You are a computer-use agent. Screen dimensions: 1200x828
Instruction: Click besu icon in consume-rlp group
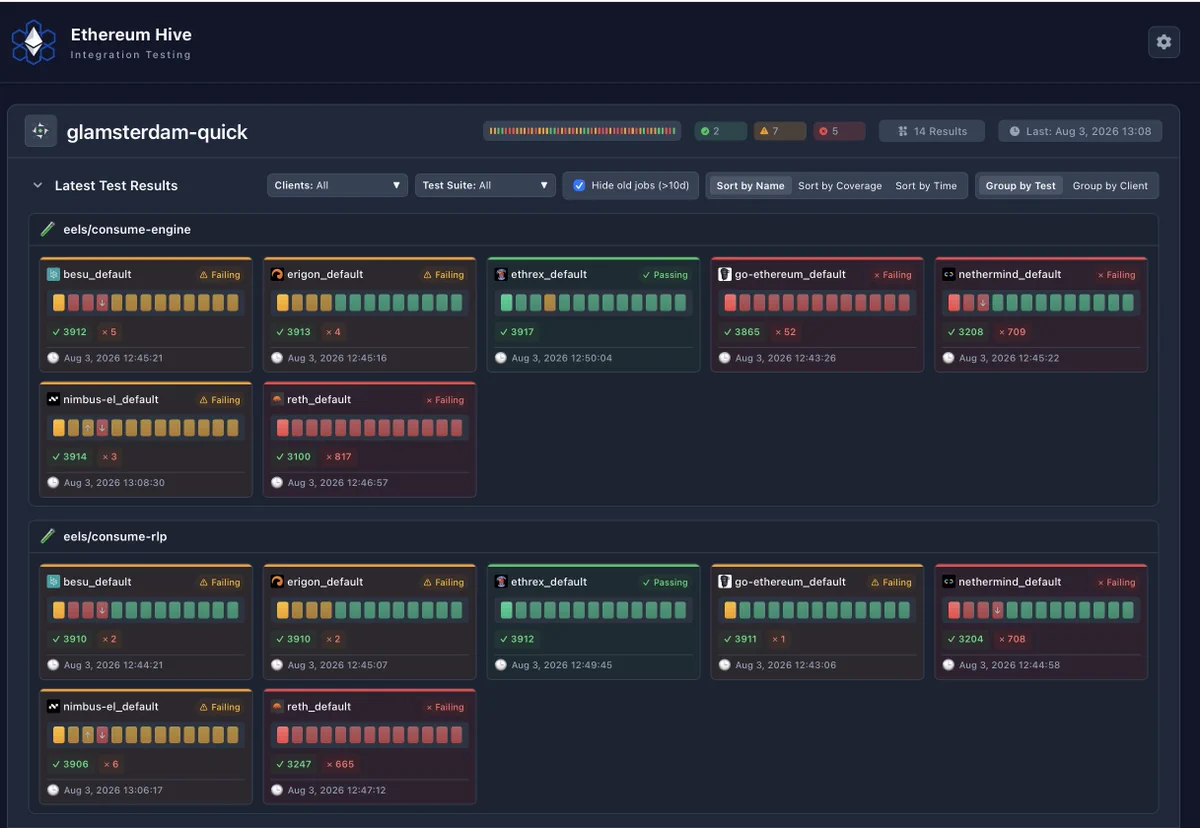(54, 581)
